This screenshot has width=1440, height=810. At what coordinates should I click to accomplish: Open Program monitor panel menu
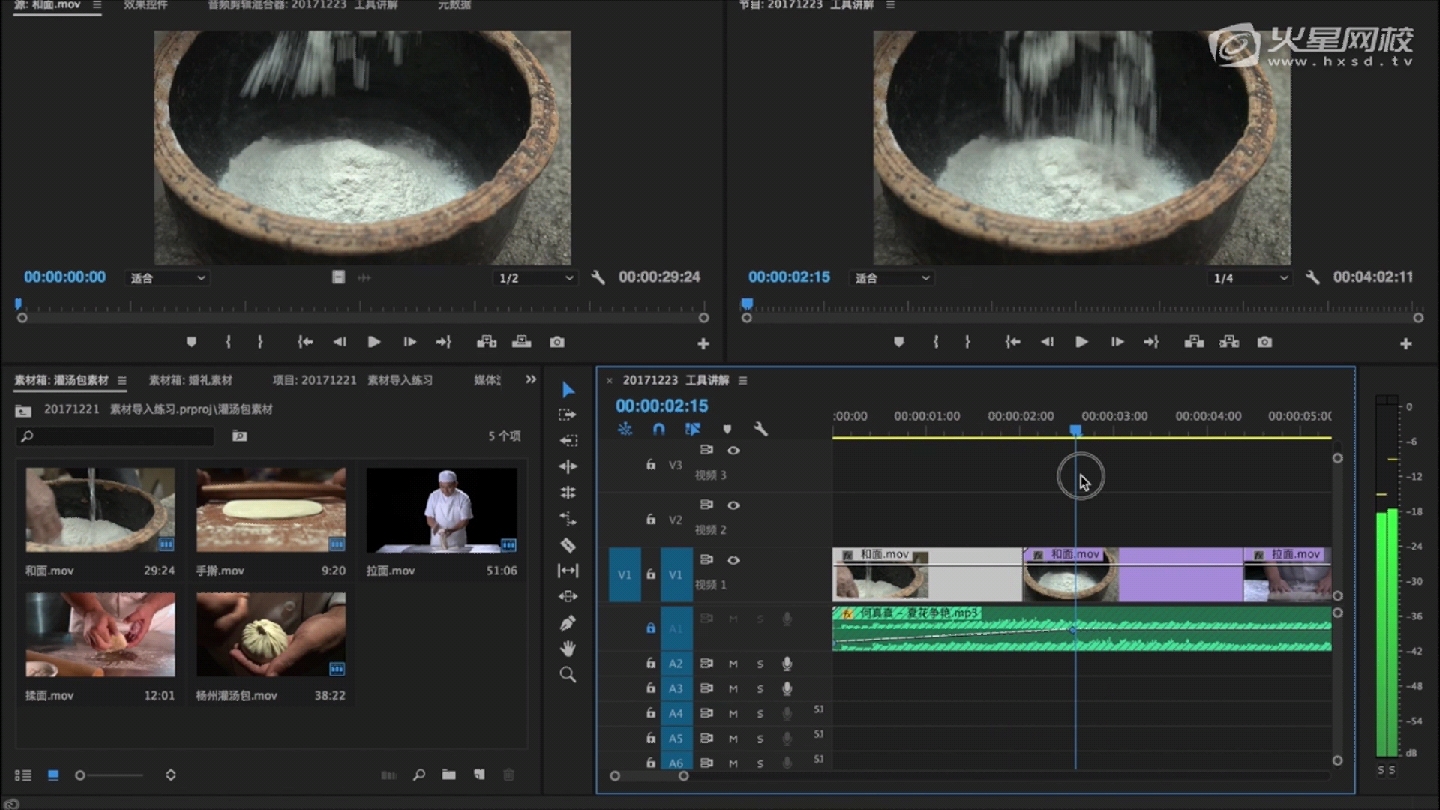(x=890, y=5)
